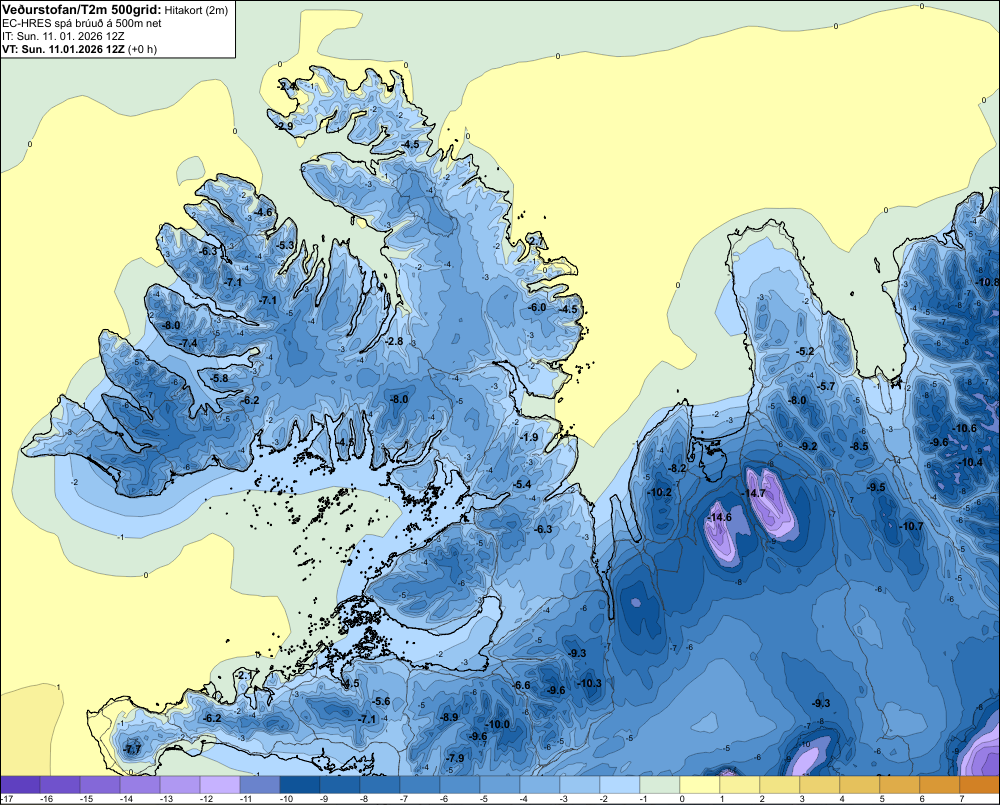Image resolution: width=1000 pixels, height=805 pixels.
Task: Click the -5.3 temperature label
Action: tap(286, 245)
